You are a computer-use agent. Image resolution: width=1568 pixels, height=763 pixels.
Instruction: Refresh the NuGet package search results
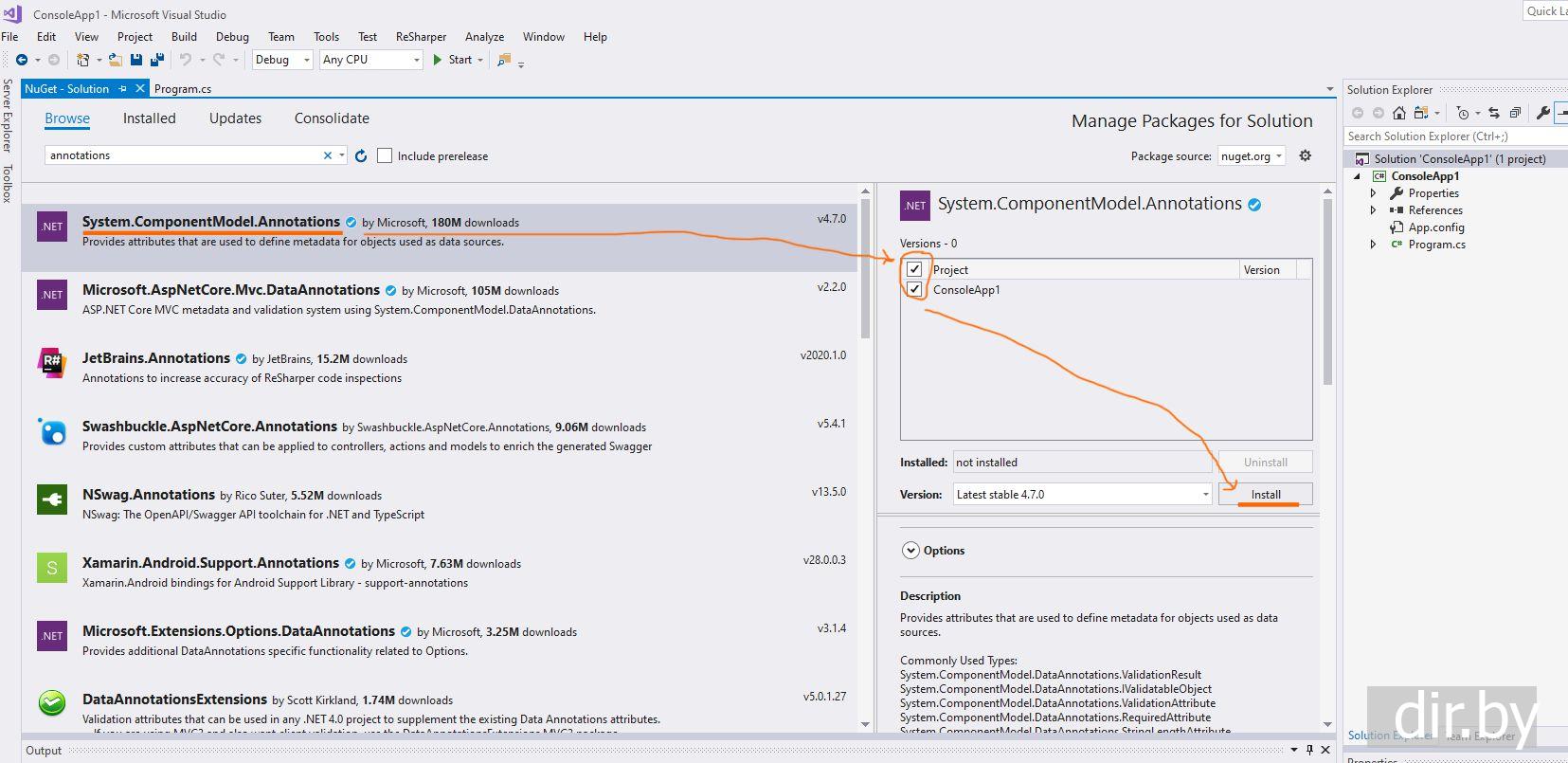[x=361, y=155]
